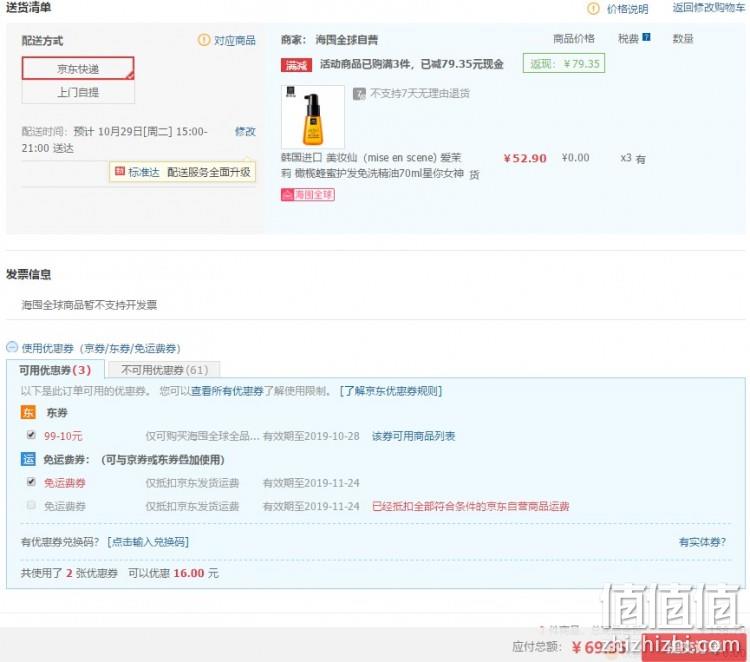This screenshot has width=750, height=662.
Task: Open the 对应商品 link
Action: coord(234,40)
